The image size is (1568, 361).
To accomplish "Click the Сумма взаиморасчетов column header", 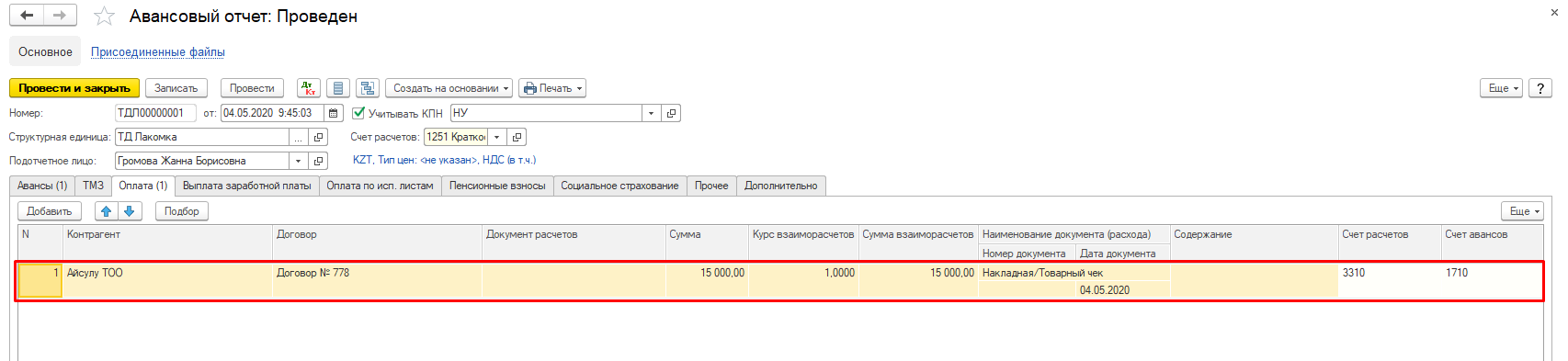I will pyautogui.click(x=918, y=243).
